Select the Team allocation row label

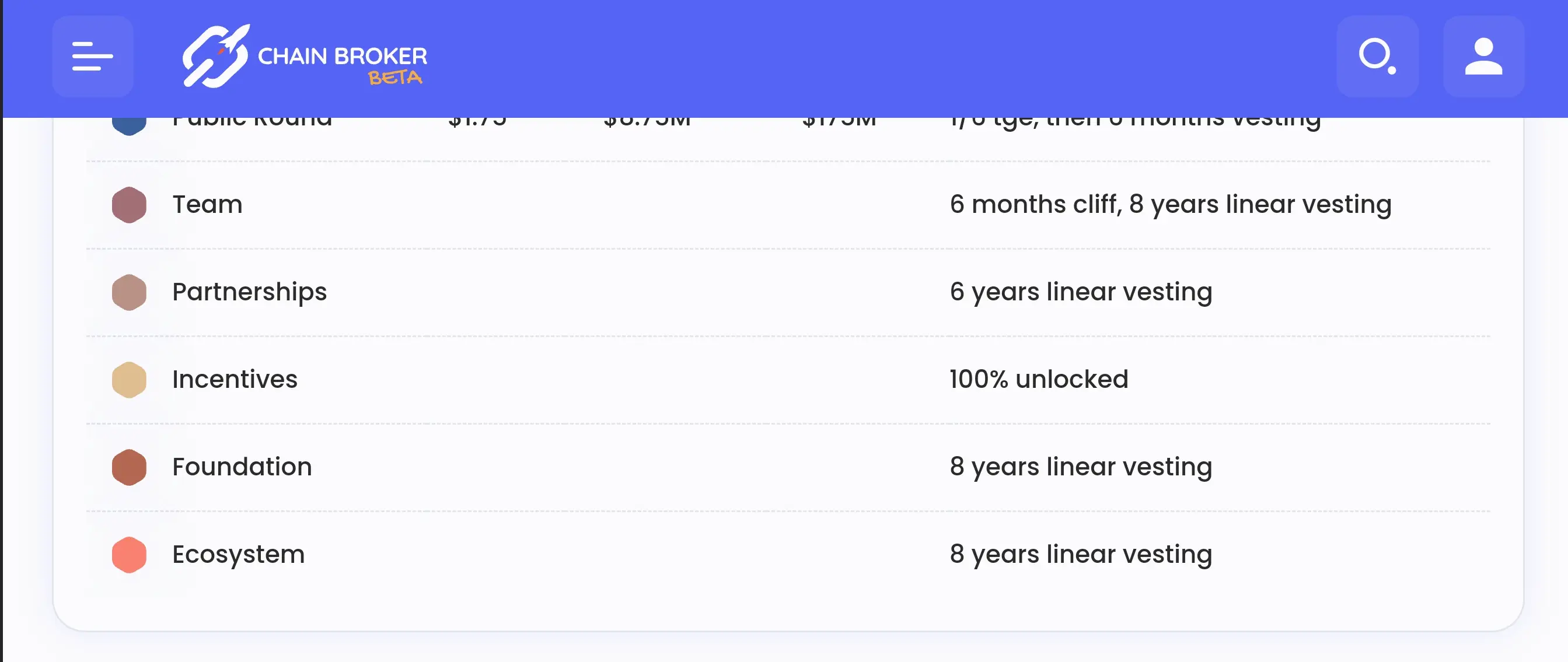point(207,205)
